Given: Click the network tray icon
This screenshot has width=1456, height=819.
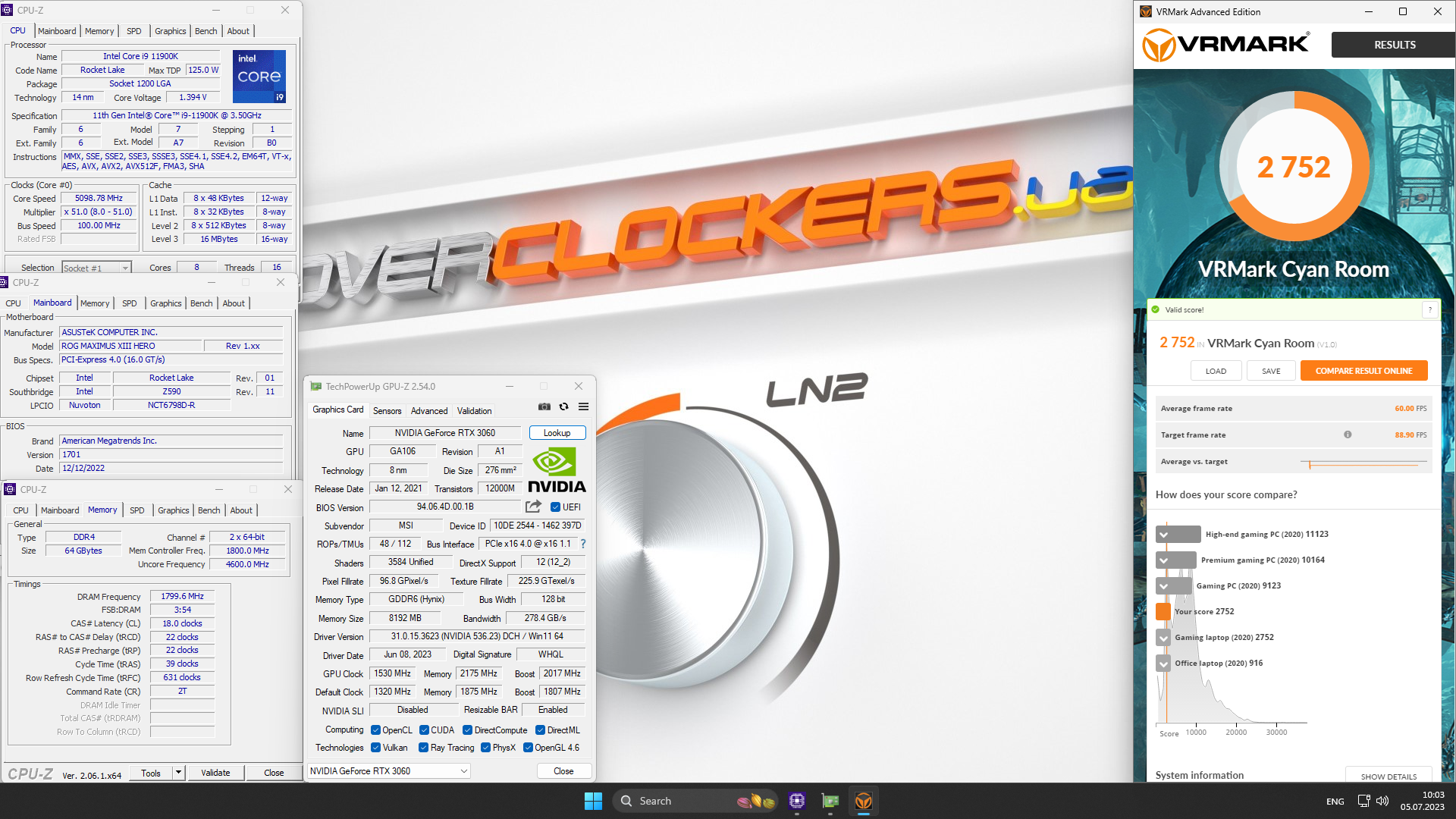Looking at the screenshot, I should 1363,801.
